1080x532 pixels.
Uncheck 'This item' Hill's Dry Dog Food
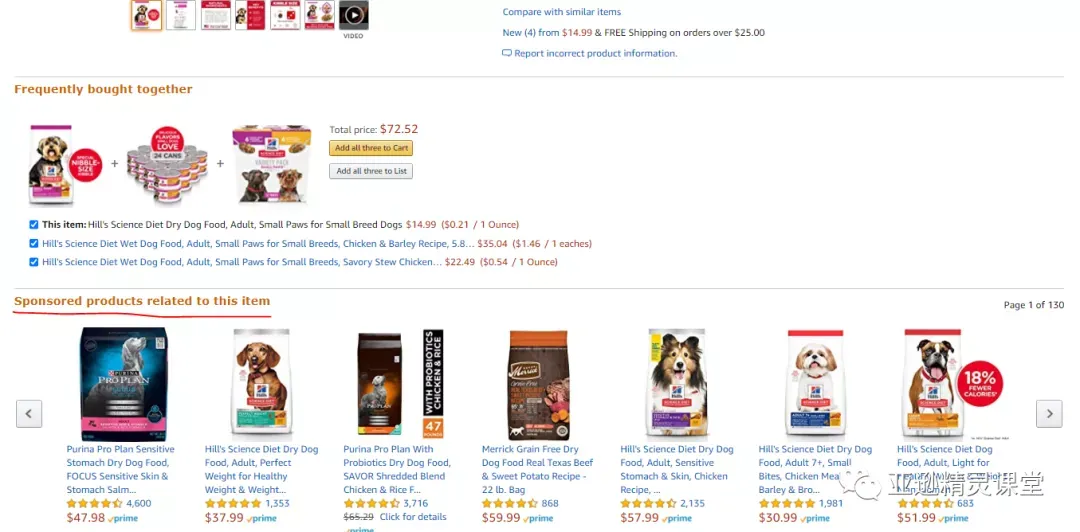(34, 225)
